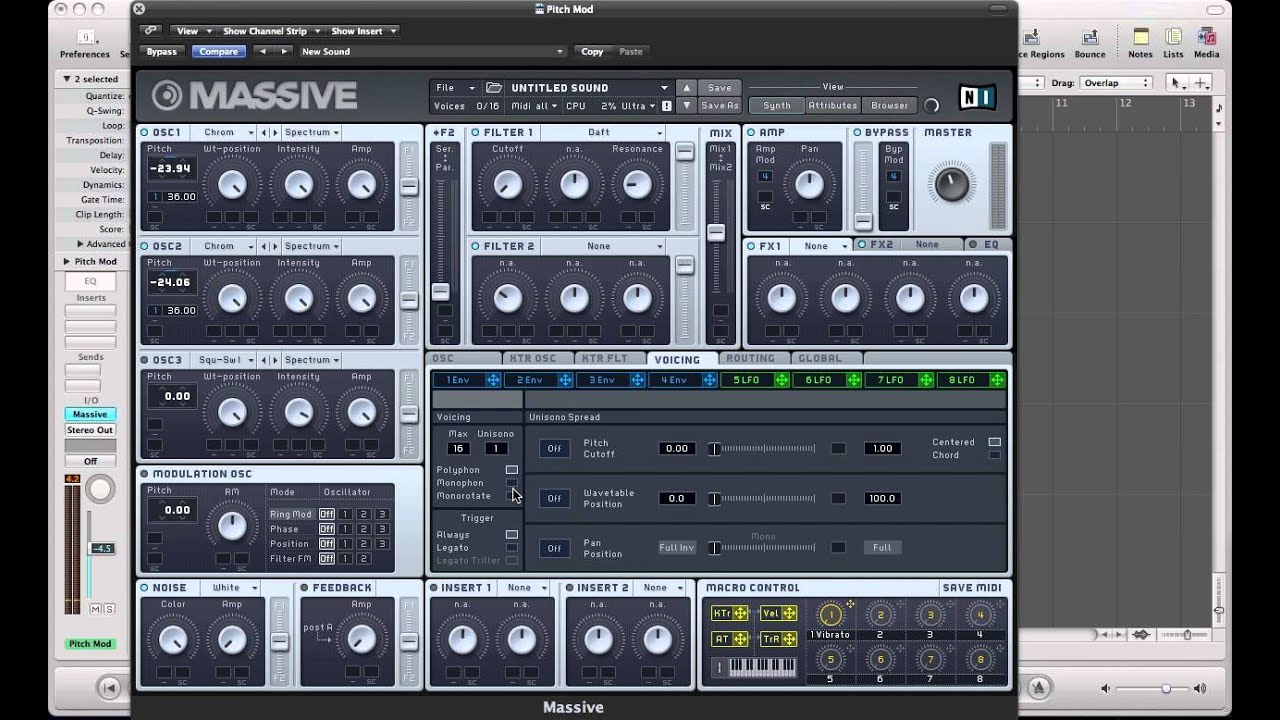Click the 6 LFO modulation drag handle
1280x720 pixels.
click(x=854, y=380)
